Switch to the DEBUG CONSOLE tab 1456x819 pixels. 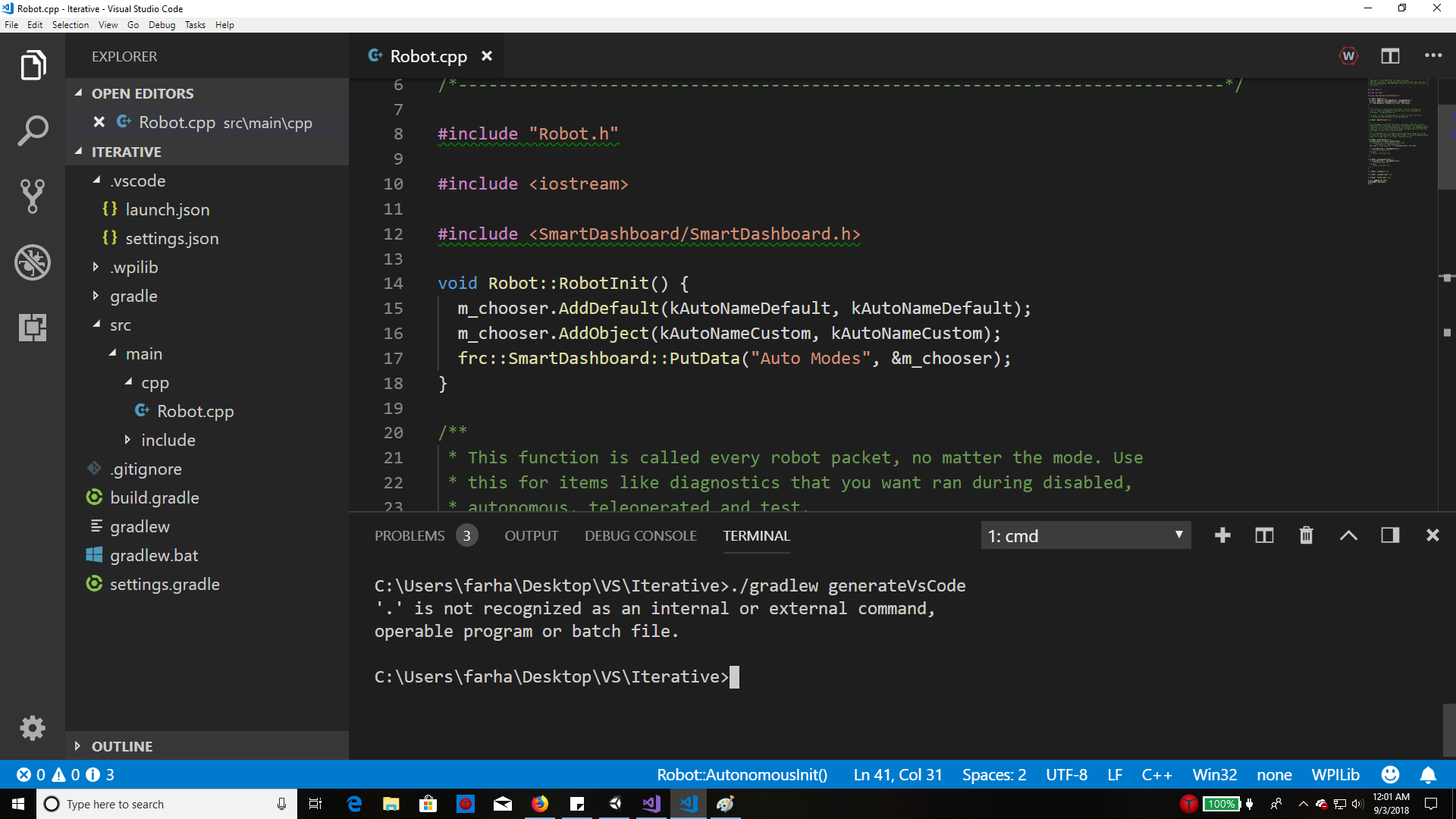(x=640, y=535)
